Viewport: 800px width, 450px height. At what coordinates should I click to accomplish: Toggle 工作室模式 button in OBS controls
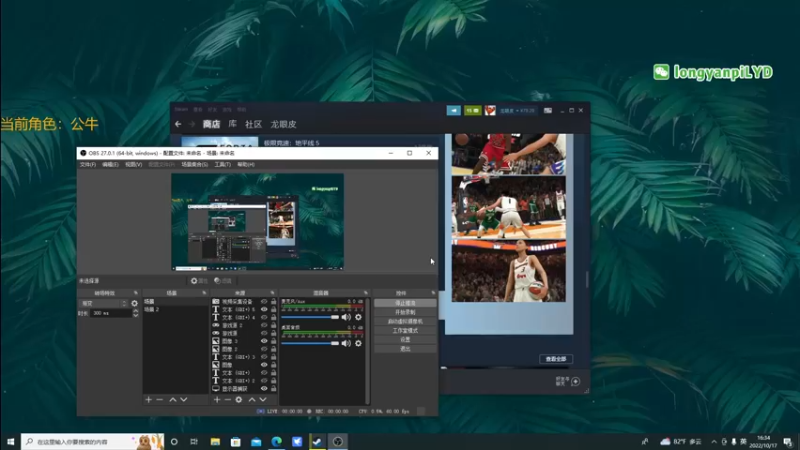pos(405,331)
